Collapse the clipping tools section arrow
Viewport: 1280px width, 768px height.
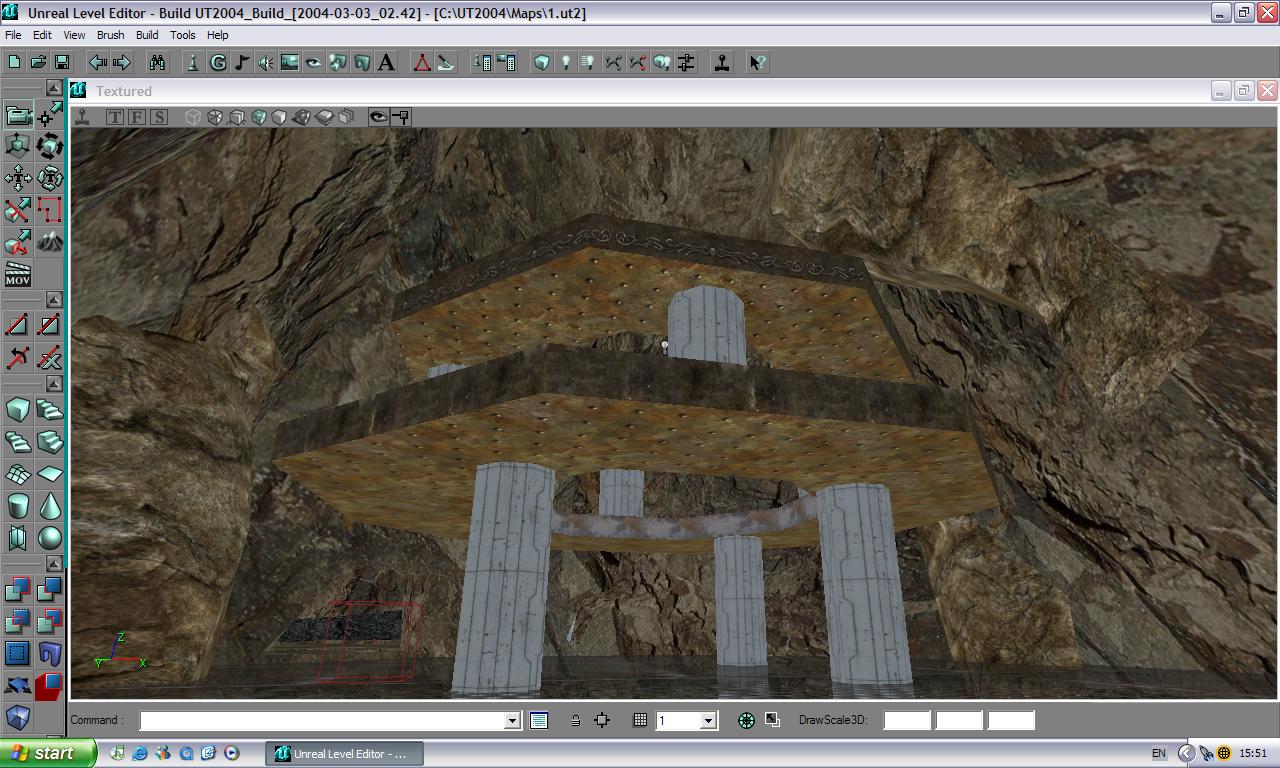tap(54, 299)
